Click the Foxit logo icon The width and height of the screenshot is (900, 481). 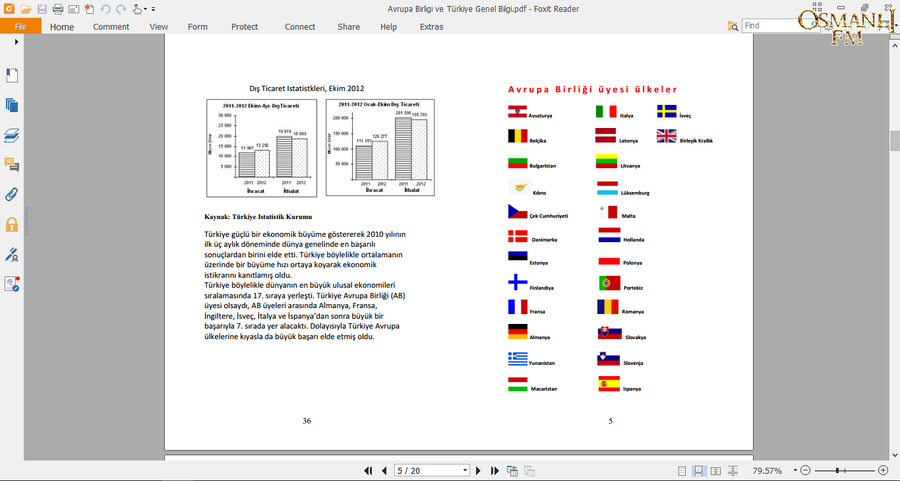coord(9,9)
